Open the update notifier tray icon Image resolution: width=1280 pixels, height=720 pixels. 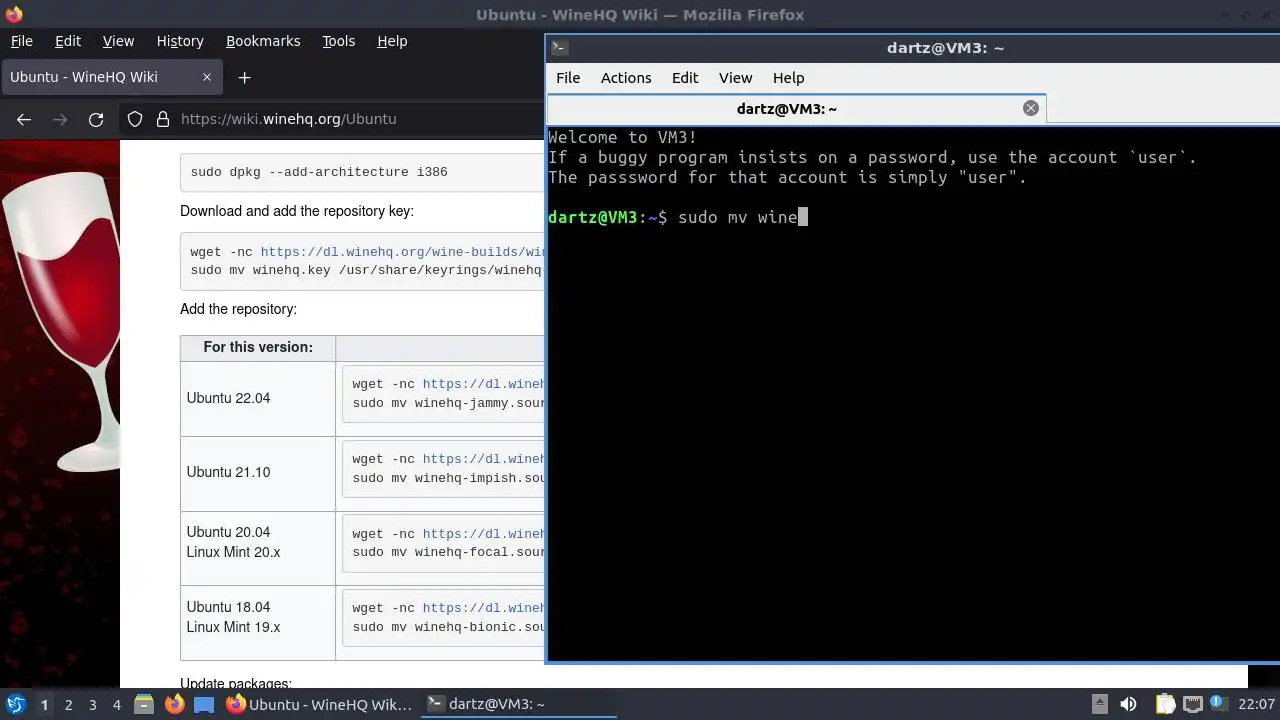pos(1218,704)
